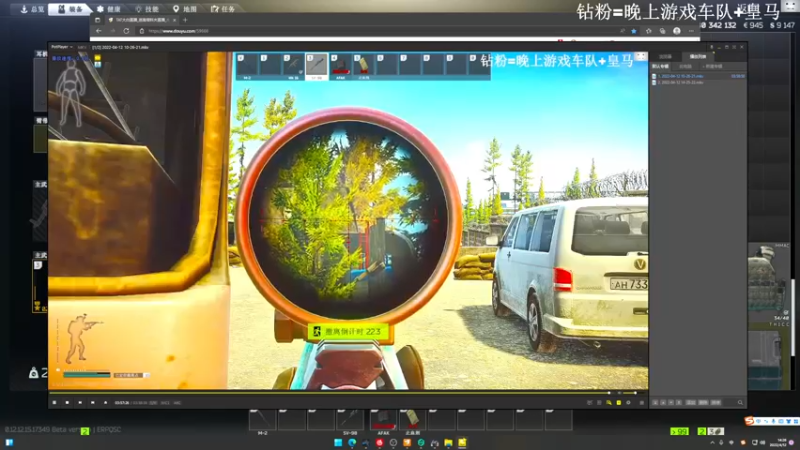Open a new browser tab

185,20
